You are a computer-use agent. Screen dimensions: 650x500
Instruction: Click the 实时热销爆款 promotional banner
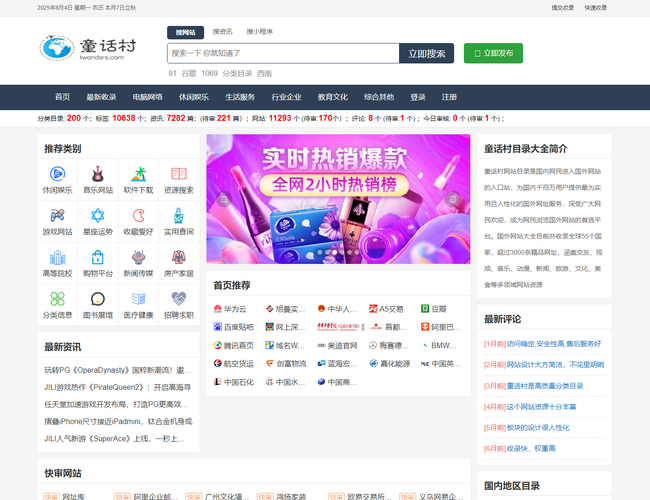point(338,199)
